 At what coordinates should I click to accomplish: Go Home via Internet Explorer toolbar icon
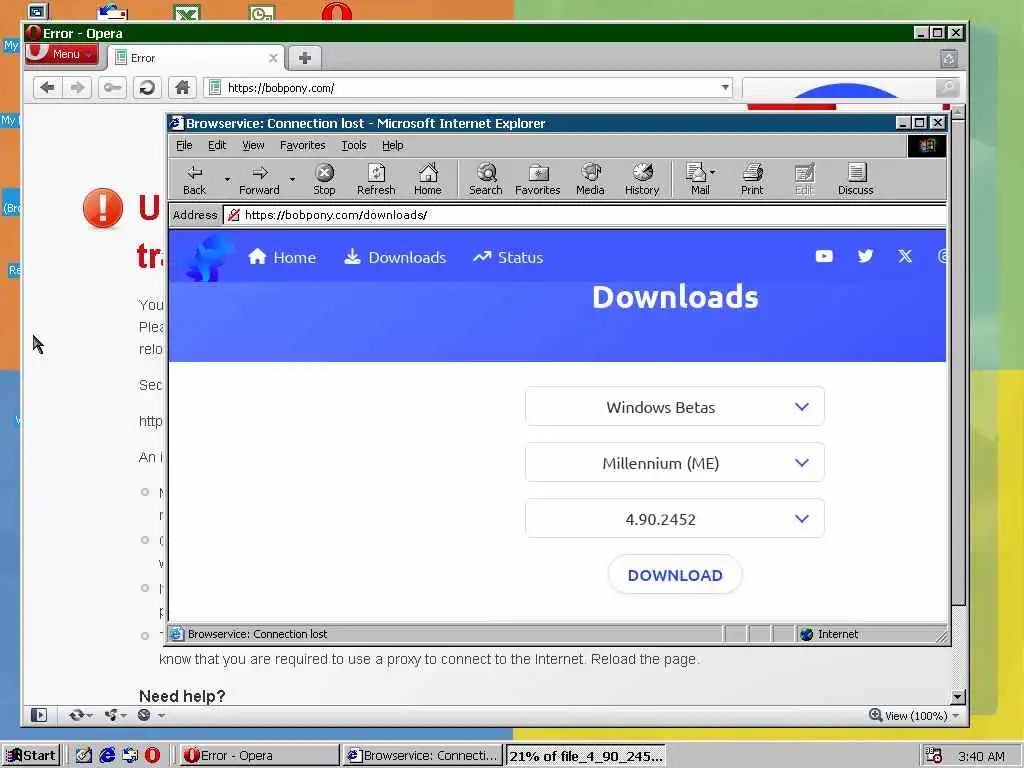click(428, 180)
